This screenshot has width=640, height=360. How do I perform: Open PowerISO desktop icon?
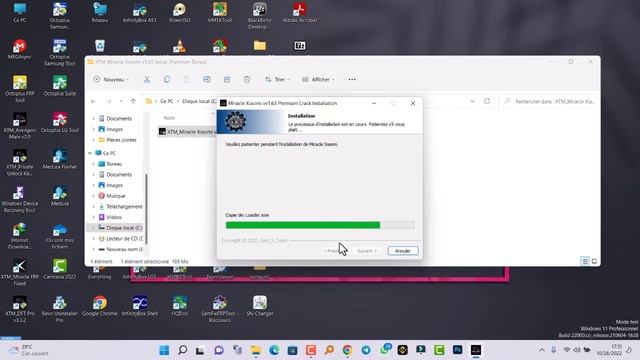click(x=180, y=13)
